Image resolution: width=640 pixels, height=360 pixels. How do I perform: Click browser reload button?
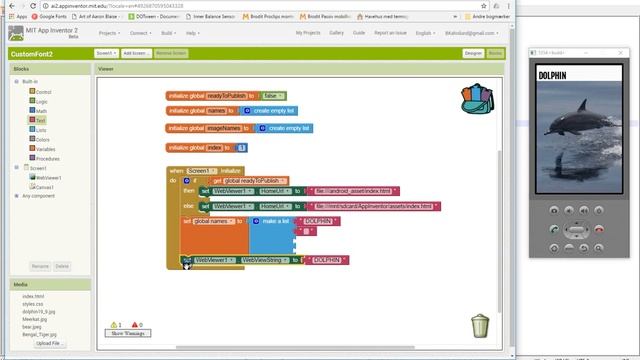click(33, 6)
